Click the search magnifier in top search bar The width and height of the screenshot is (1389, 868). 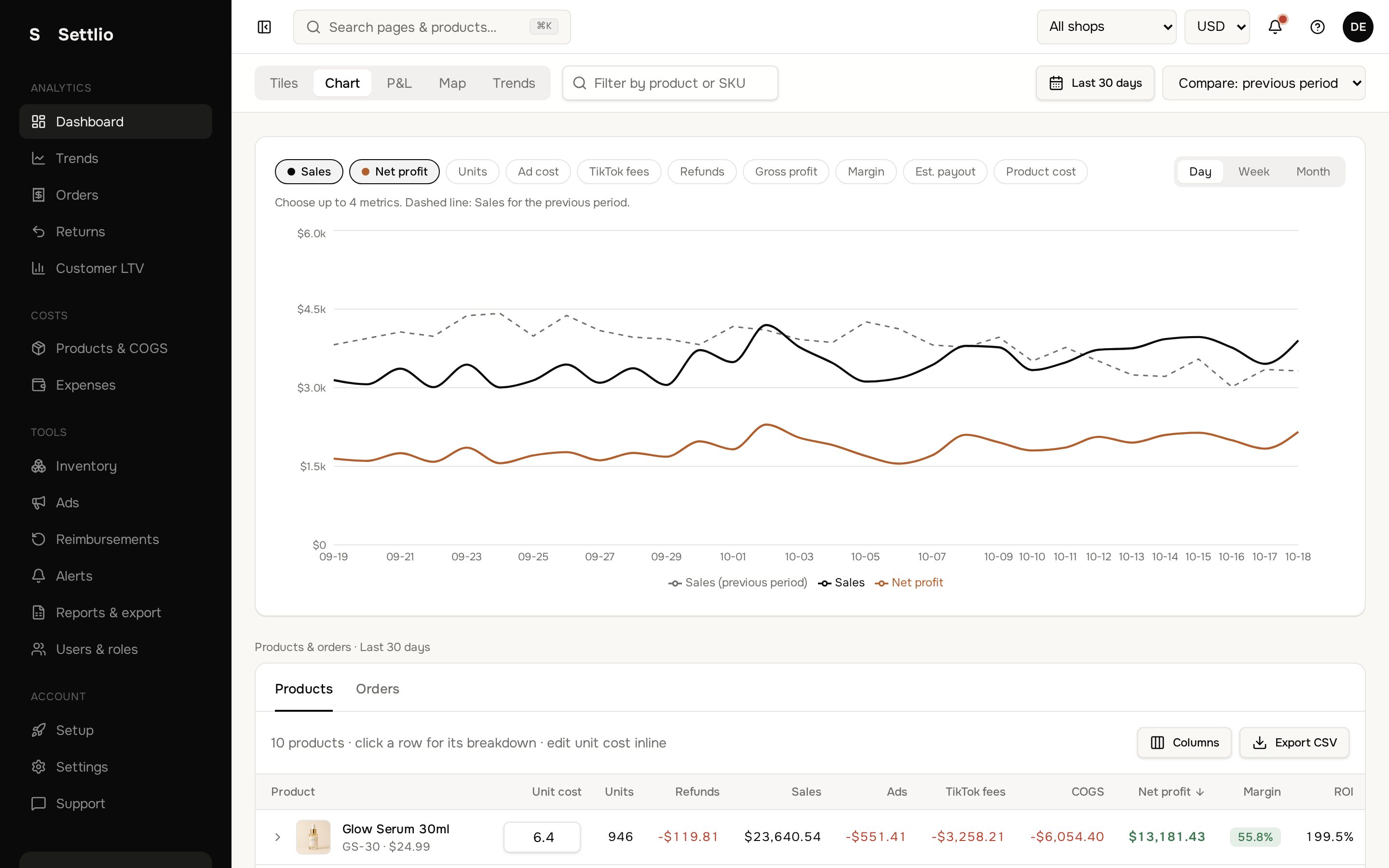click(x=313, y=27)
